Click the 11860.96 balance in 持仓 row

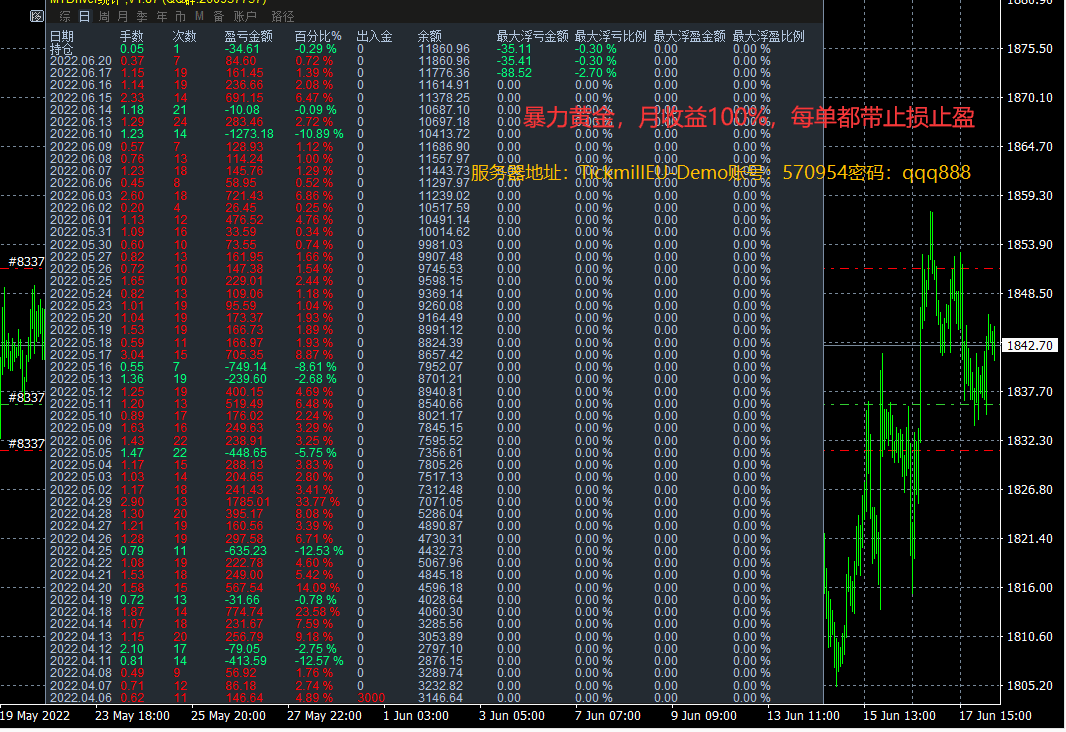click(444, 49)
